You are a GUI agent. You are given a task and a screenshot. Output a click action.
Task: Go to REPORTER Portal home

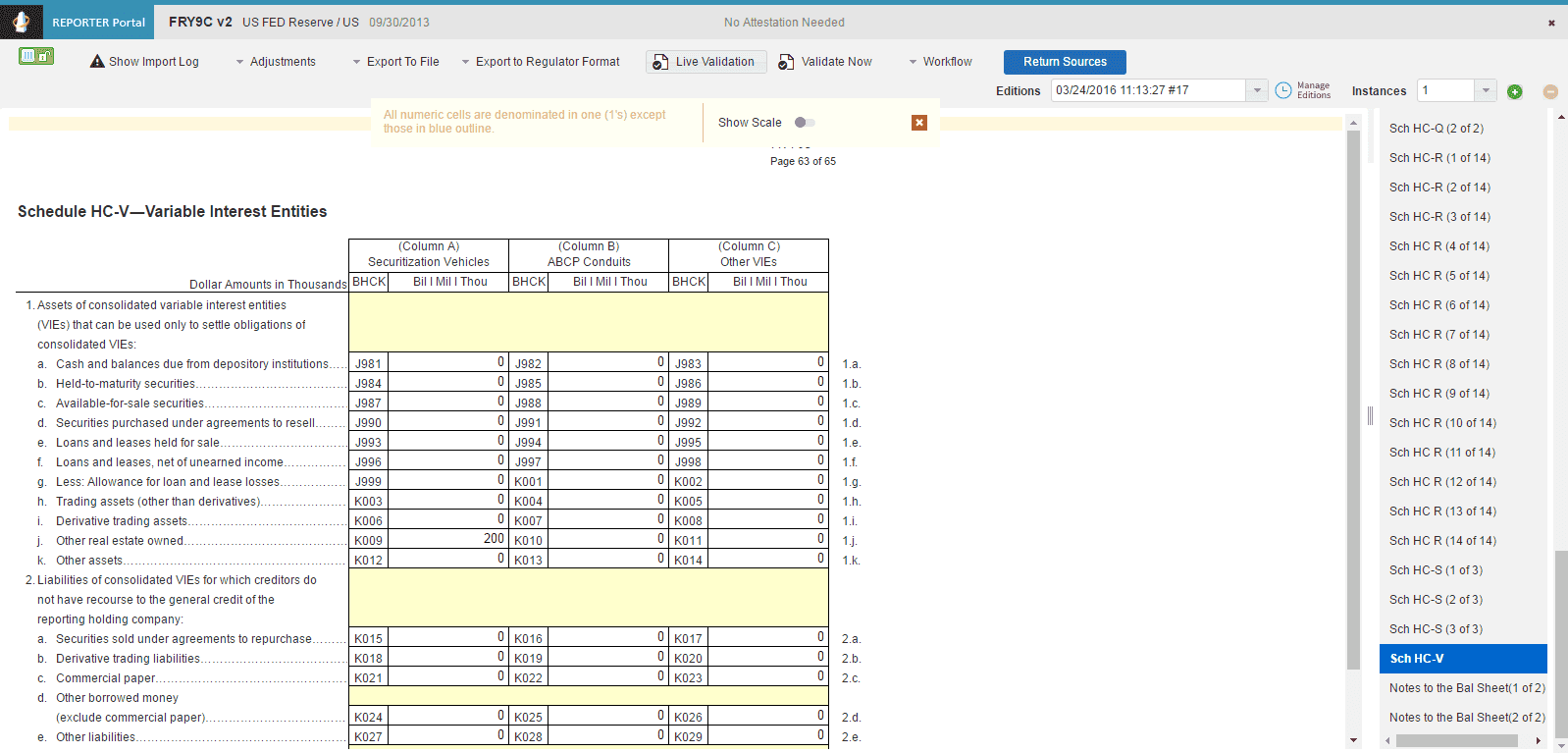(98, 22)
